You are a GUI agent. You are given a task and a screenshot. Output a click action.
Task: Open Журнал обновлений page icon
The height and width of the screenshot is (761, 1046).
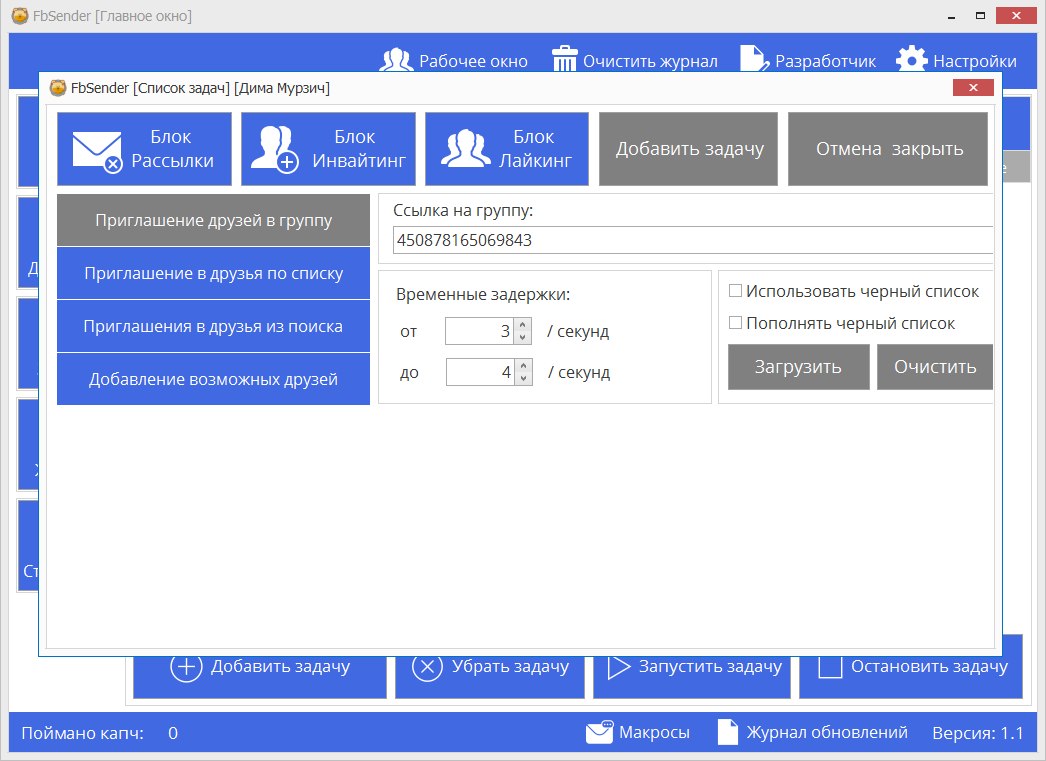pyautogui.click(x=728, y=733)
